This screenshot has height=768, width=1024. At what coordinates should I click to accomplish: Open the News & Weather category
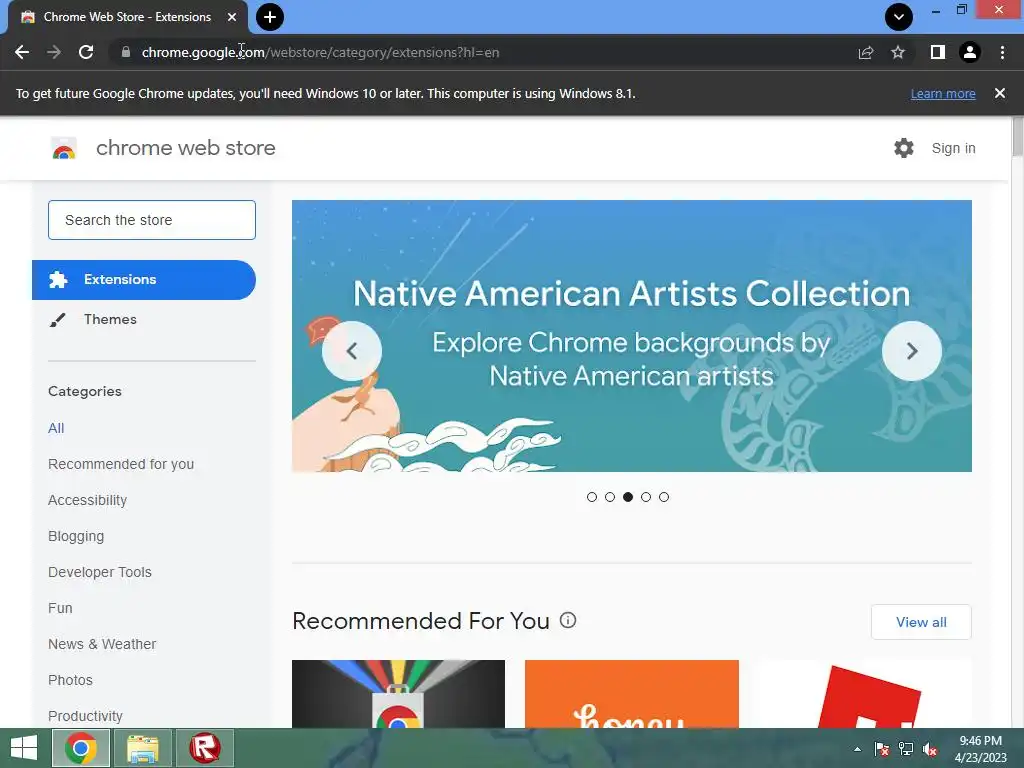click(x=102, y=644)
